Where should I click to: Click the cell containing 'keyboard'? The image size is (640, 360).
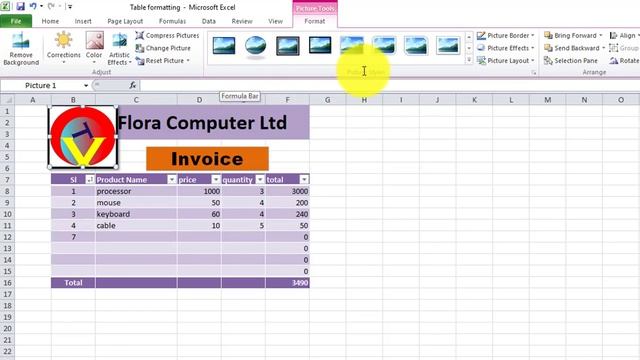pos(136,214)
